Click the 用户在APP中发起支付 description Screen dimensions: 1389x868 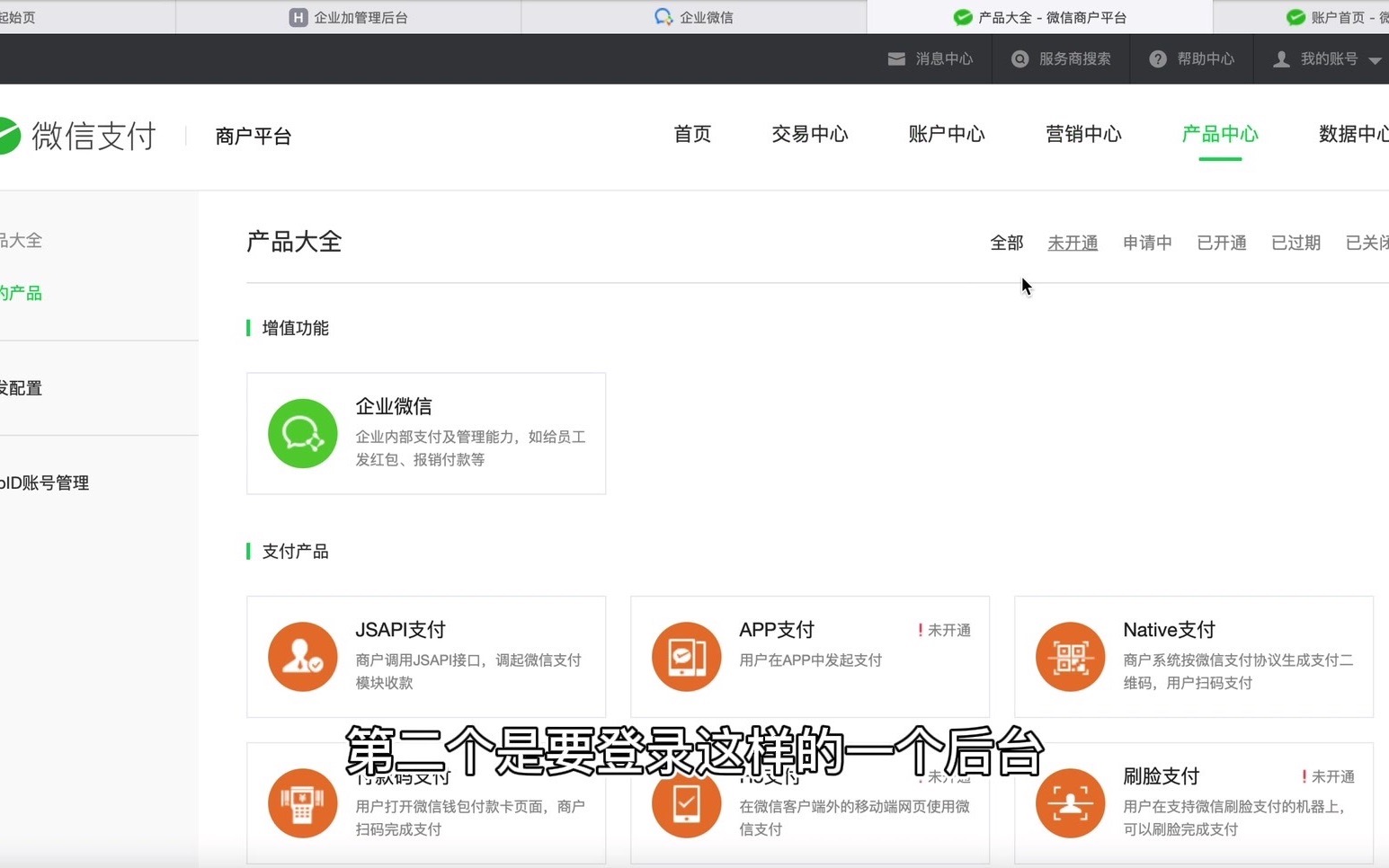tap(810, 660)
